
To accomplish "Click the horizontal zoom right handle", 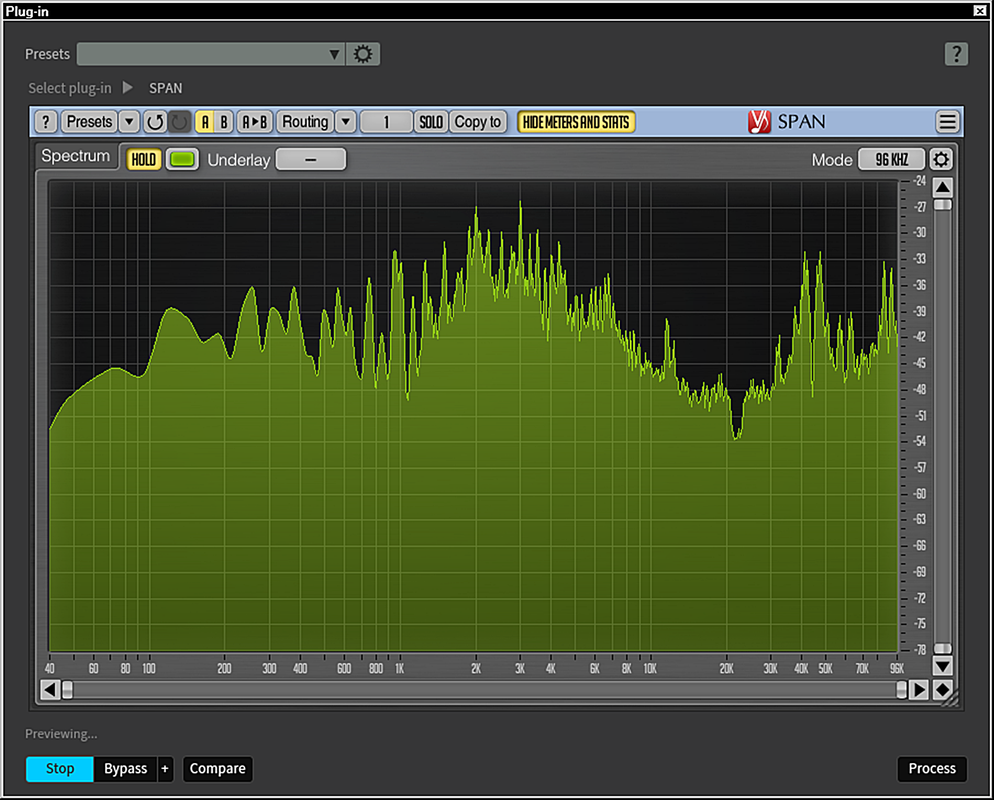I will pos(901,690).
